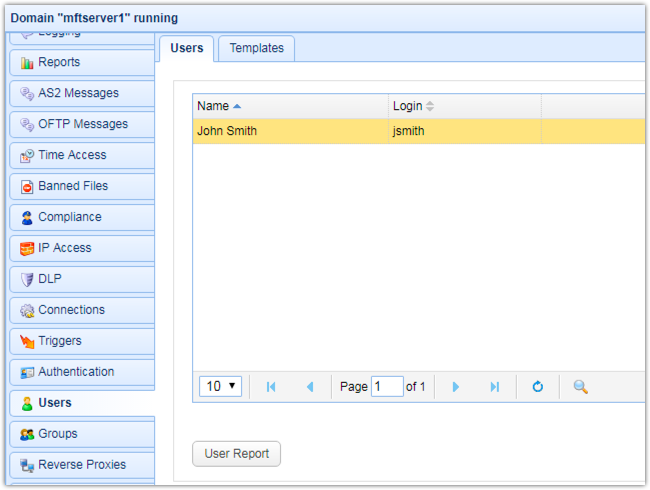
Task: Open the Reports section
Action: (x=82, y=62)
